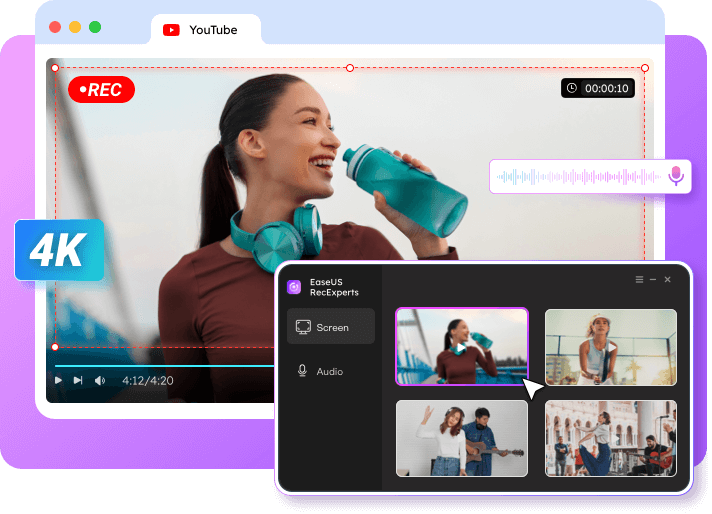Click the clock icon beside the recording timer

point(572,88)
